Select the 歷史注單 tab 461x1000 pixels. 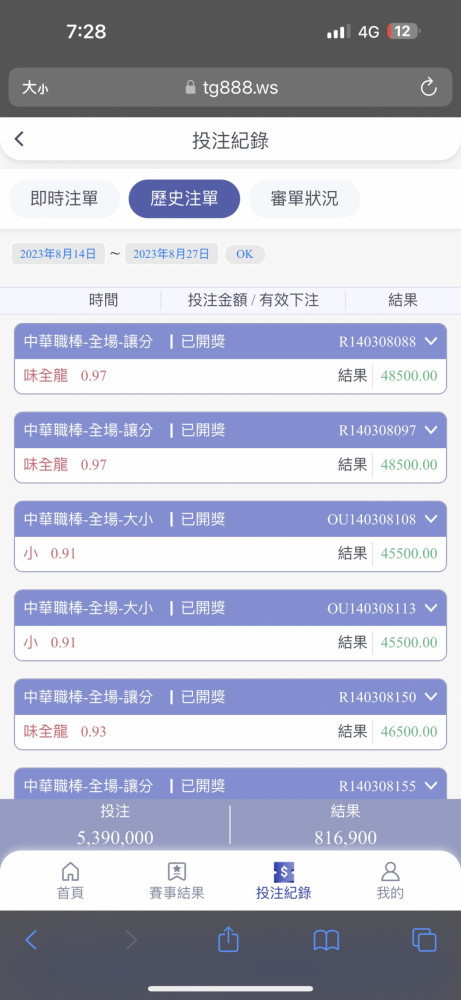click(x=184, y=199)
